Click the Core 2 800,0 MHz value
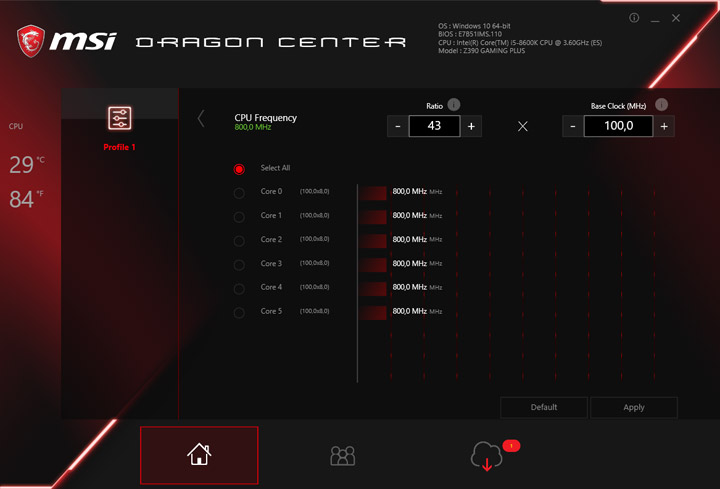The height and width of the screenshot is (489, 720). pyautogui.click(x=410, y=239)
